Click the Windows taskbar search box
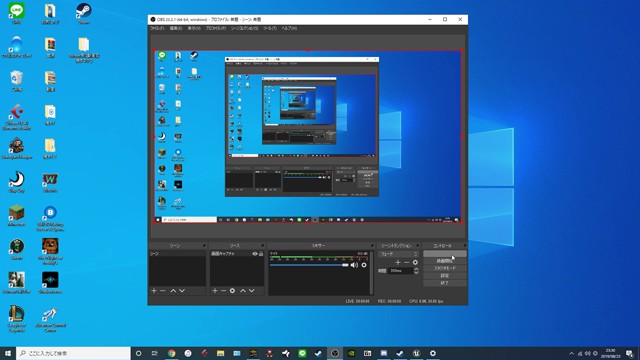 point(73,353)
